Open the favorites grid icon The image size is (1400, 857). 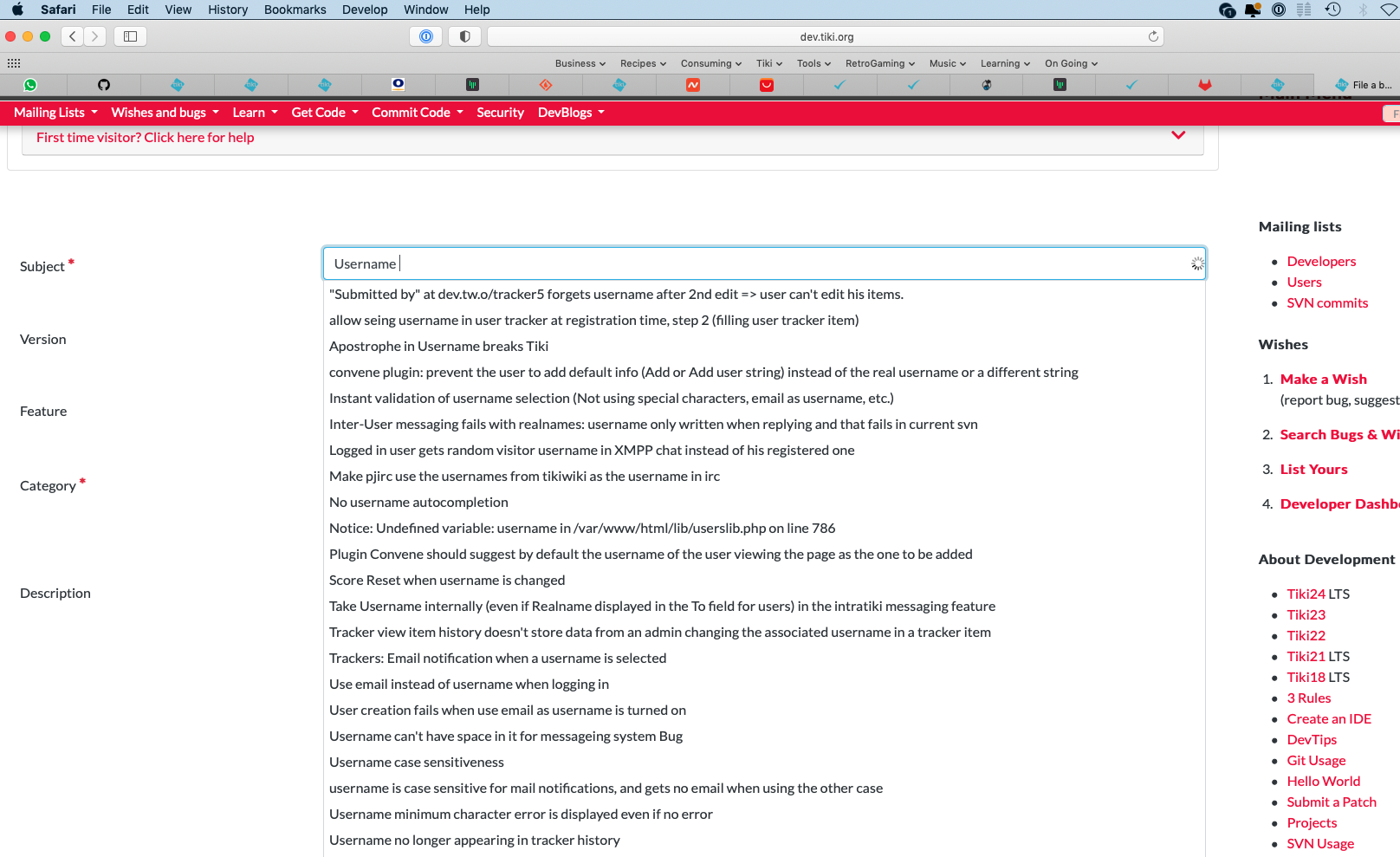coord(14,63)
